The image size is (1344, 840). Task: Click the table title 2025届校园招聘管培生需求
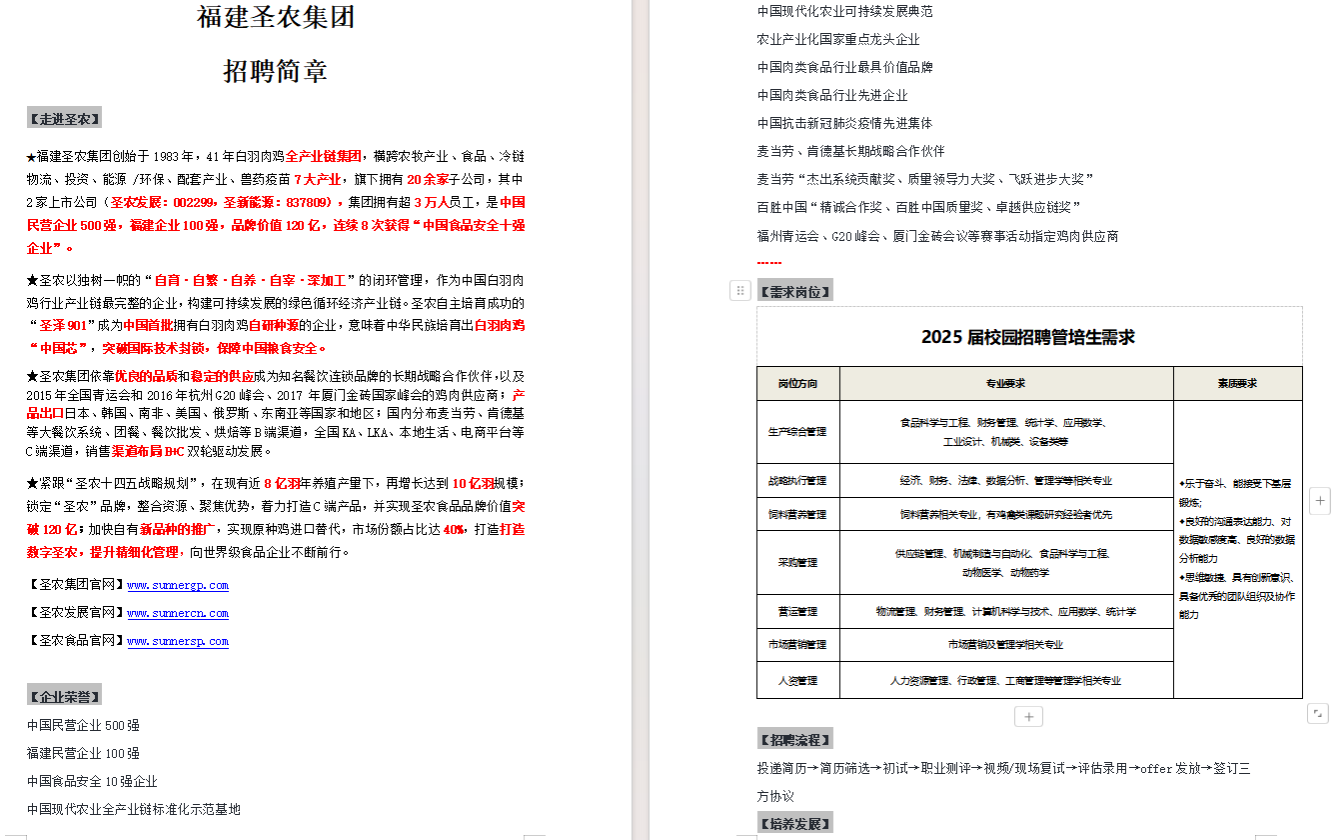[1028, 337]
